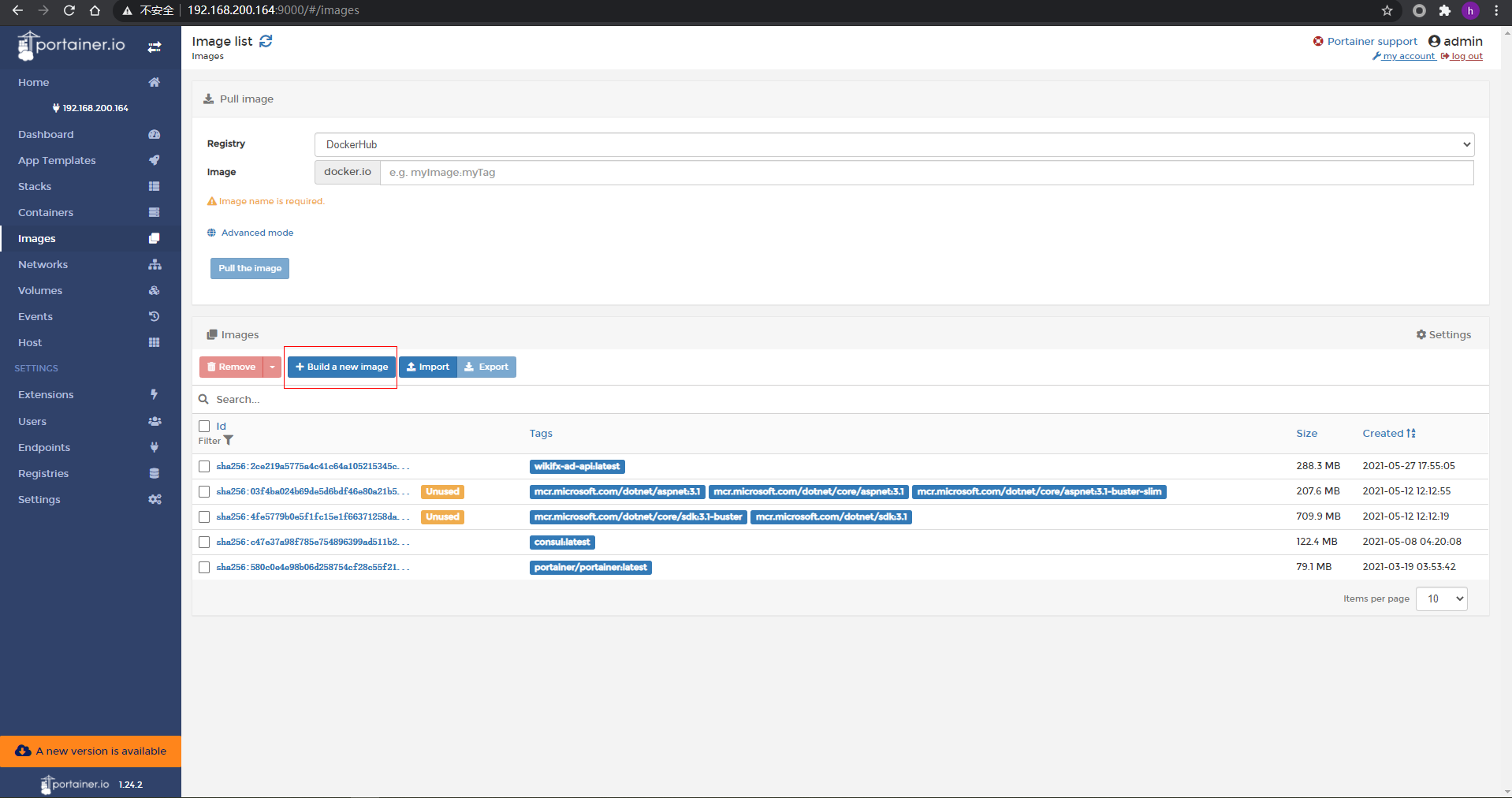The height and width of the screenshot is (798, 1512).
Task: Click the Filter funnel icon under Id
Action: 229,441
